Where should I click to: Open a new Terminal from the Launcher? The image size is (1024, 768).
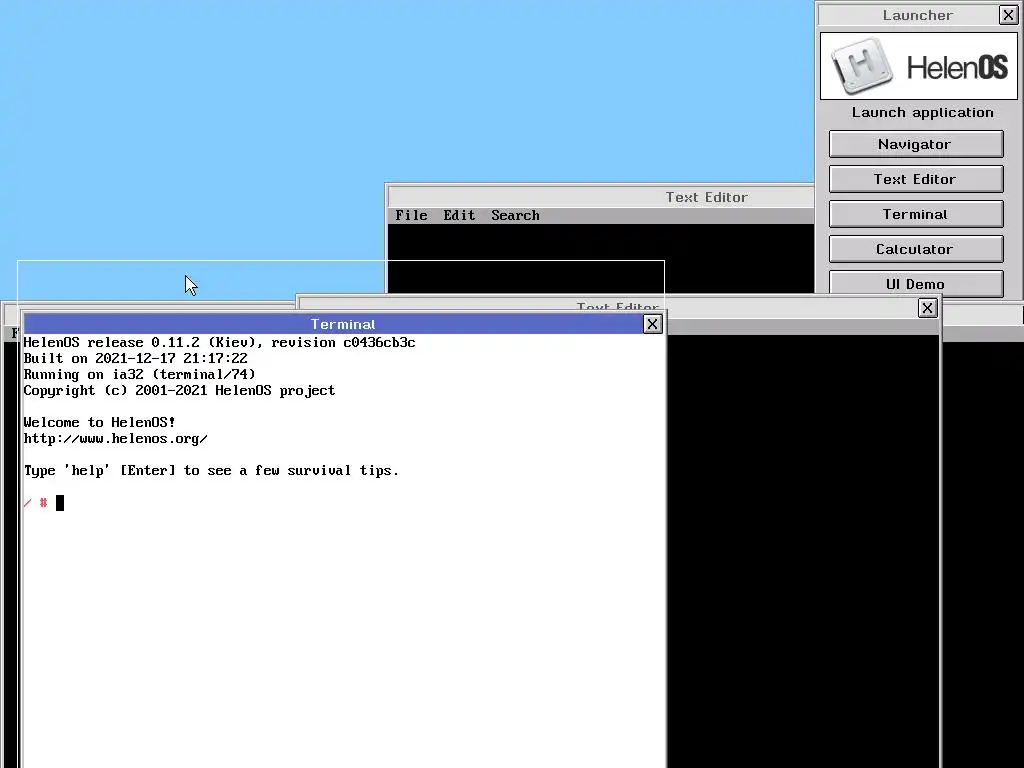(916, 214)
